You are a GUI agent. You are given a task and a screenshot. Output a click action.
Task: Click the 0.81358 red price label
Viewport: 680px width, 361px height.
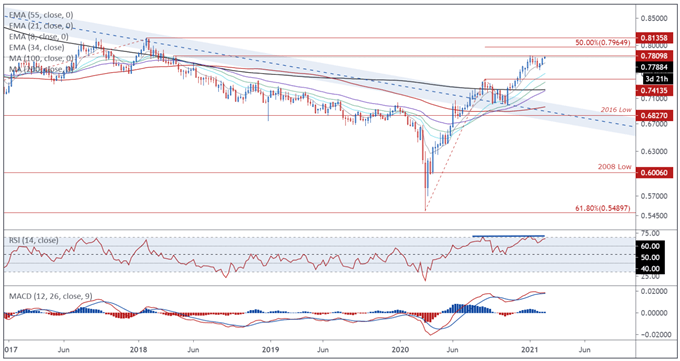pos(654,38)
